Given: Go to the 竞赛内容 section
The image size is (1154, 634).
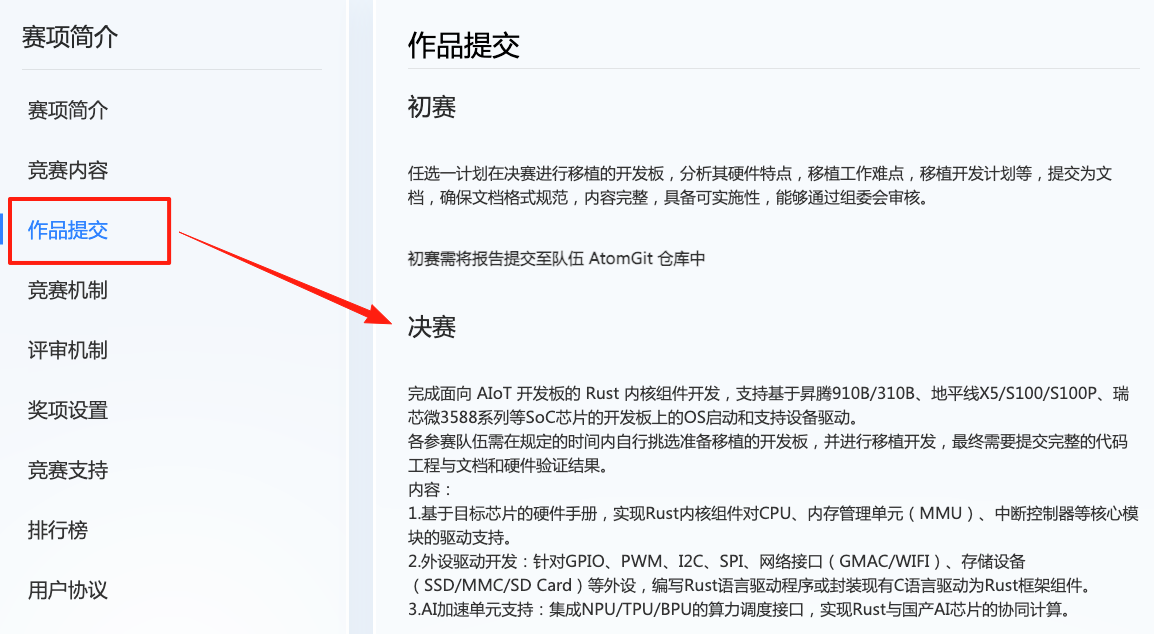Looking at the screenshot, I should click(x=68, y=170).
